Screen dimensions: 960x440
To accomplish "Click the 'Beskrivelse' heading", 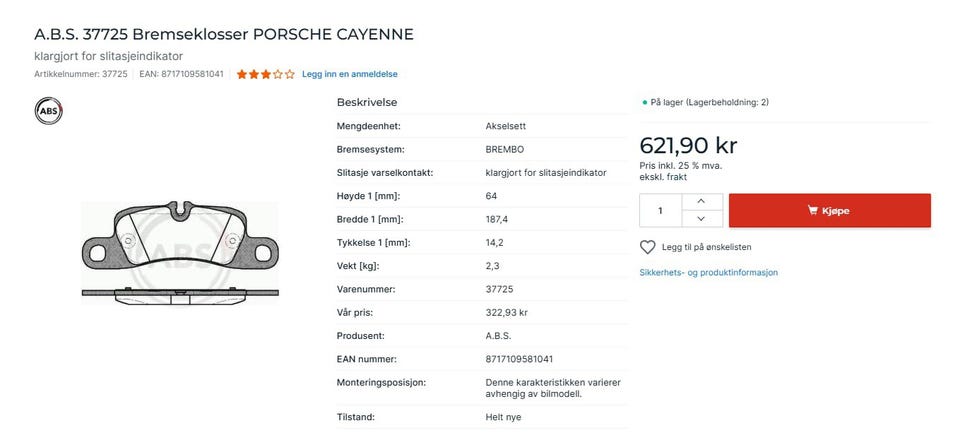I will click(367, 102).
